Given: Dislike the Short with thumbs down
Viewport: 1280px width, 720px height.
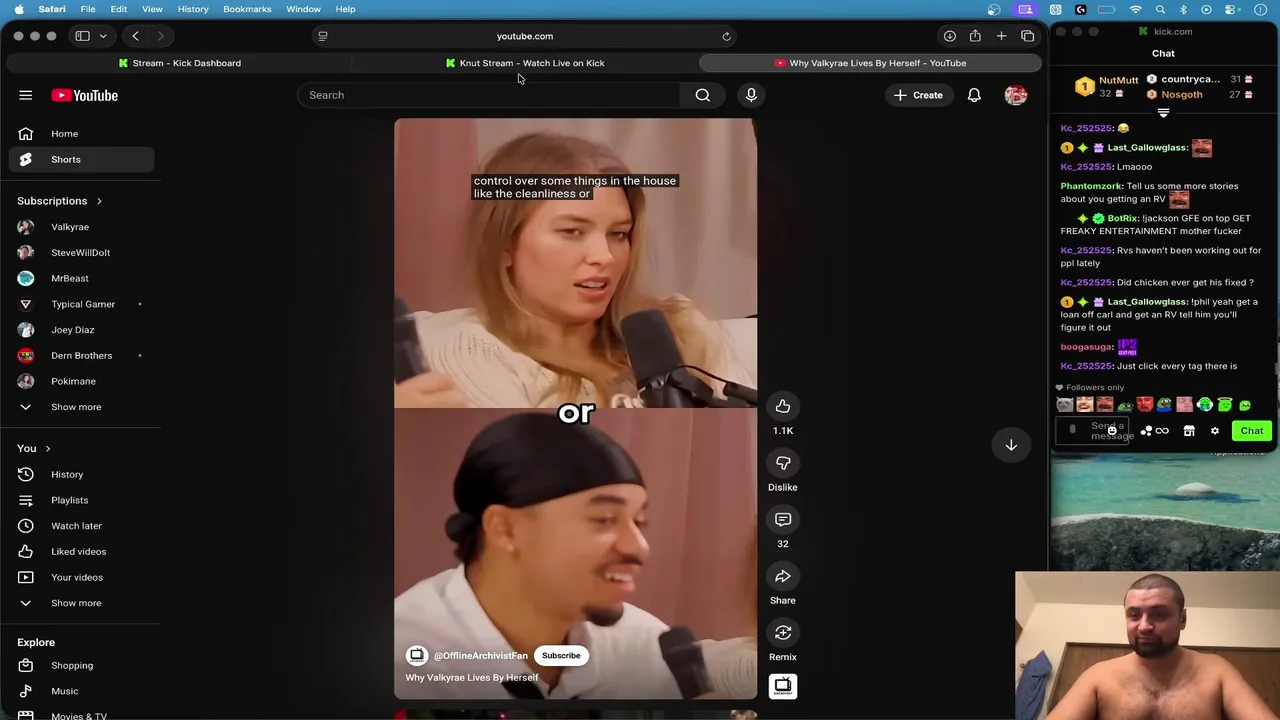Looking at the screenshot, I should click(783, 463).
